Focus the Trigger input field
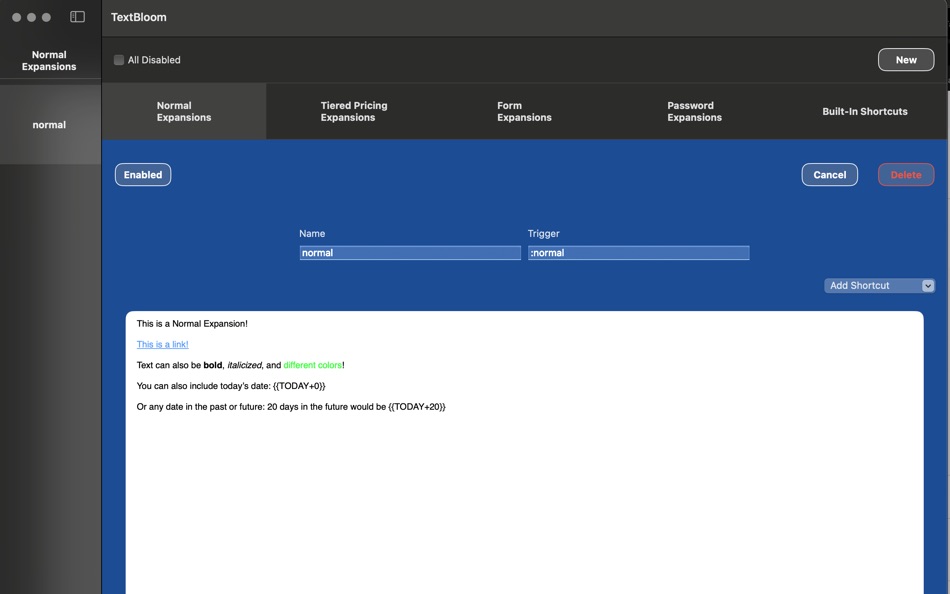This screenshot has height=594, width=950. click(639, 253)
